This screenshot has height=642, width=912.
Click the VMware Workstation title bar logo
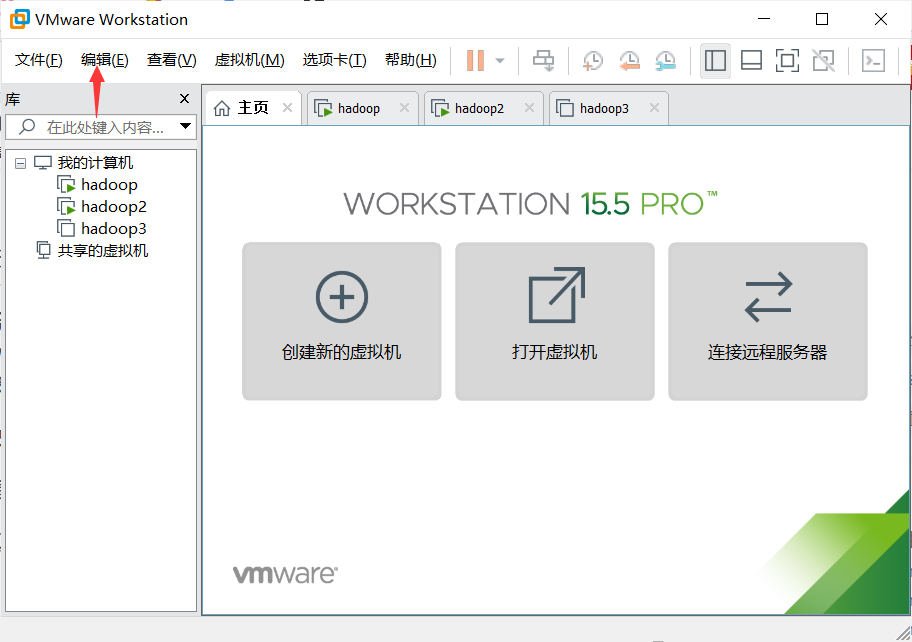tap(20, 19)
